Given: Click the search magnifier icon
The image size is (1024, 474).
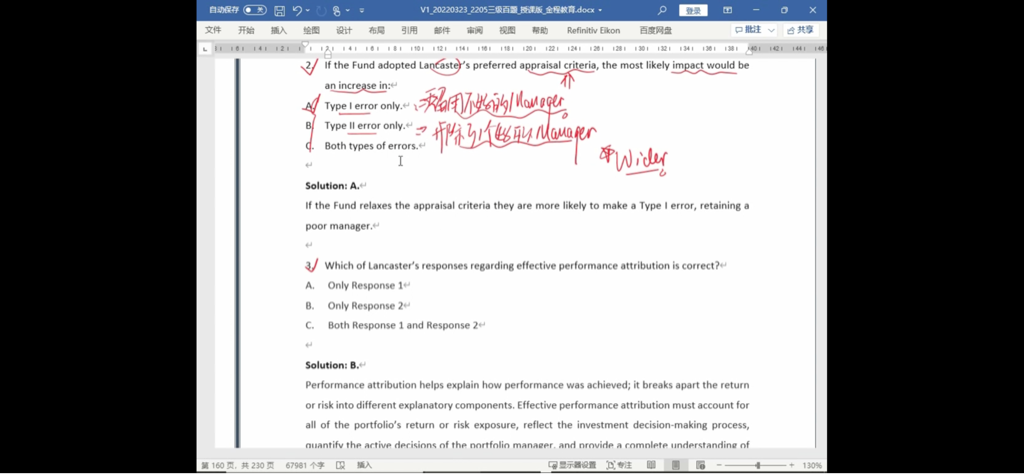Looking at the screenshot, I should pos(662,10).
